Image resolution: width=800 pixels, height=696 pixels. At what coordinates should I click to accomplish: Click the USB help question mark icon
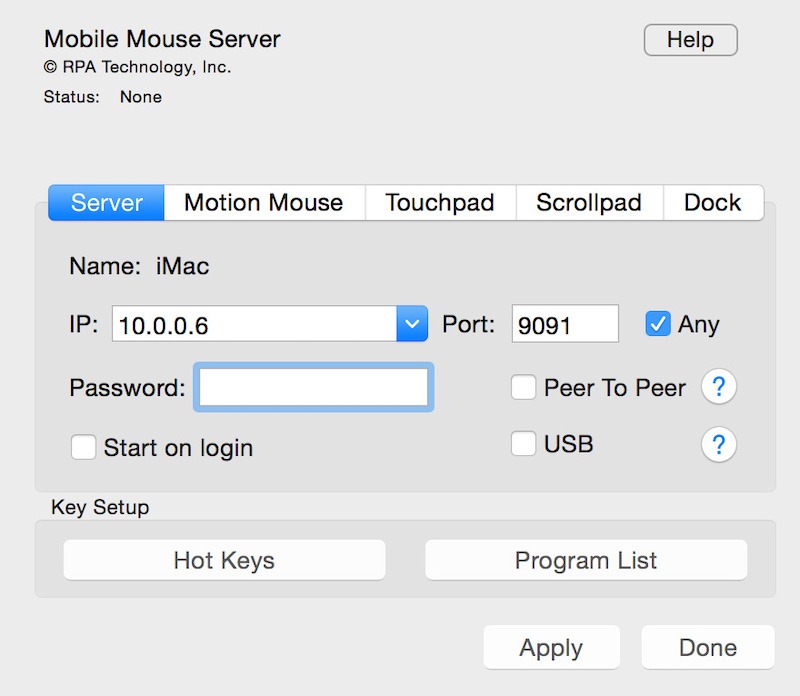(719, 444)
